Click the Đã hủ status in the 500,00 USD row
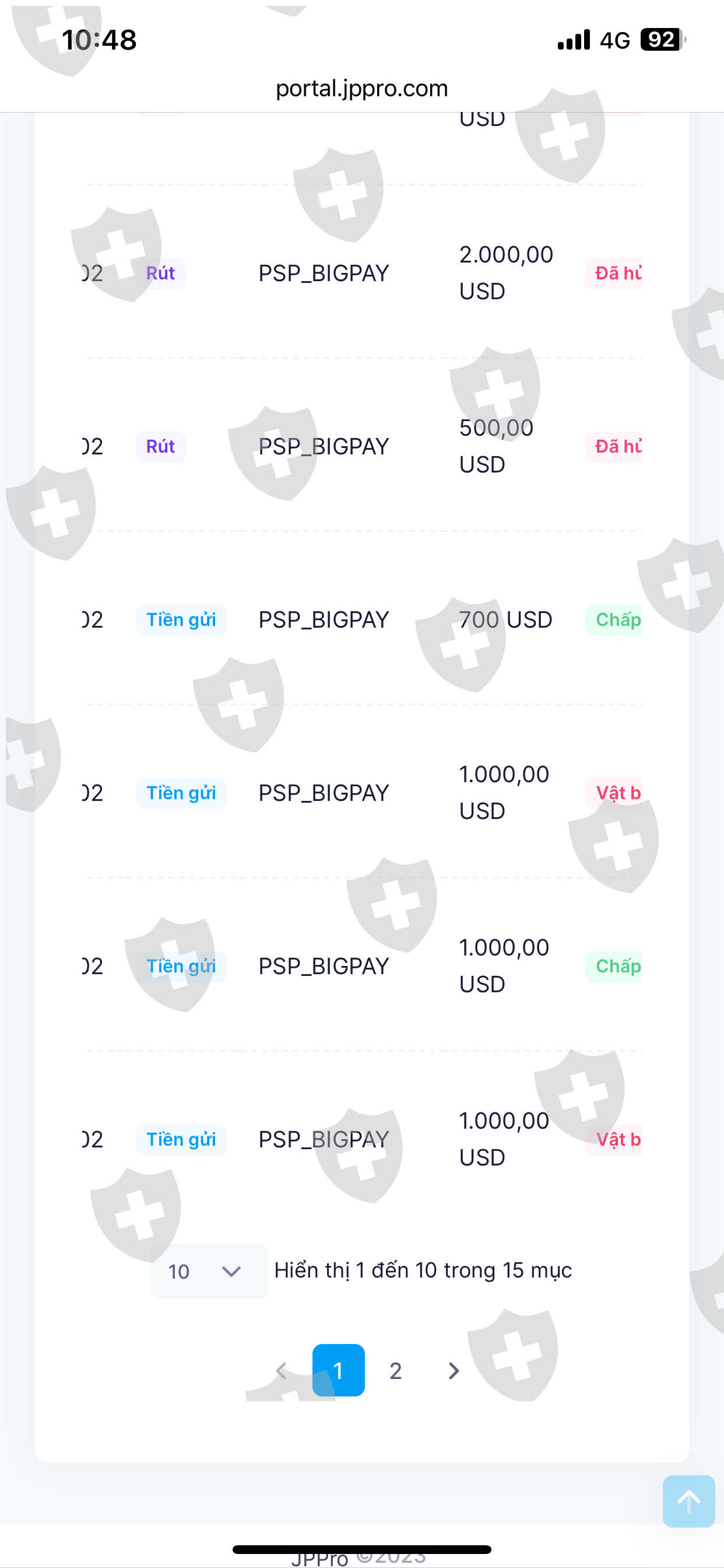This screenshot has width=724, height=1568. tap(616, 447)
